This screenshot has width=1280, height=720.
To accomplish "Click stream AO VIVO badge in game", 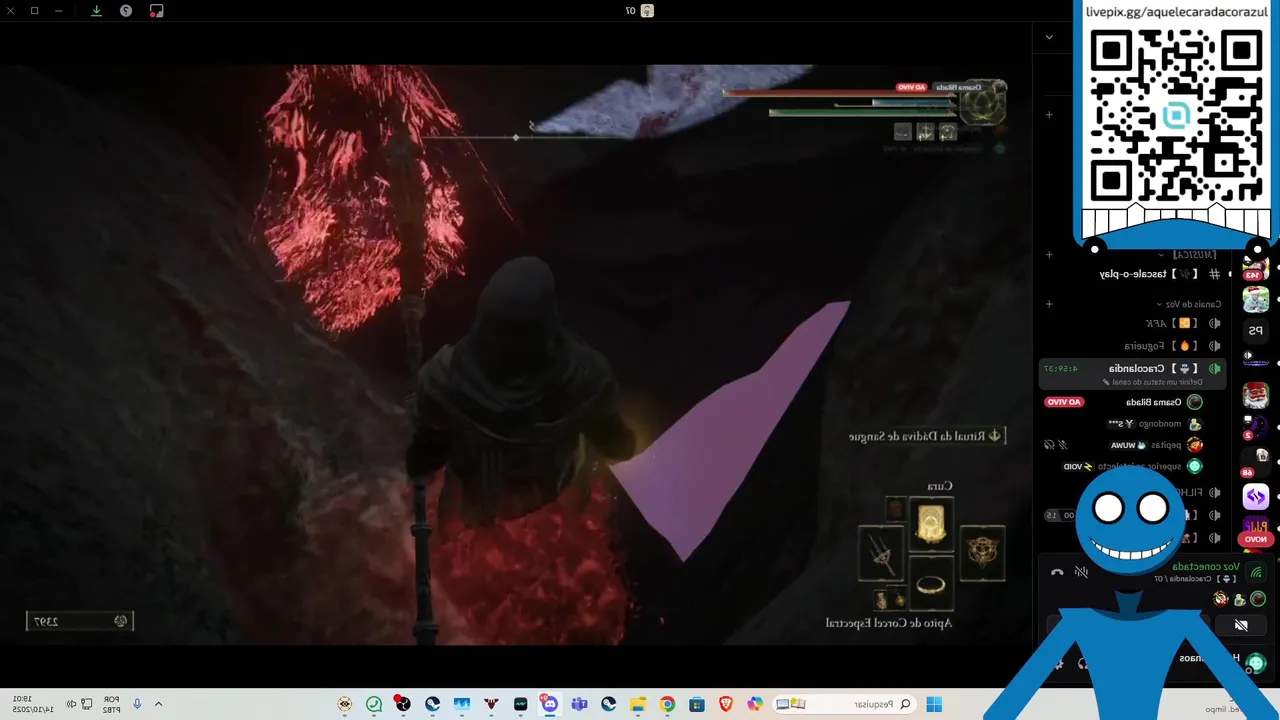I will pyautogui.click(x=913, y=87).
